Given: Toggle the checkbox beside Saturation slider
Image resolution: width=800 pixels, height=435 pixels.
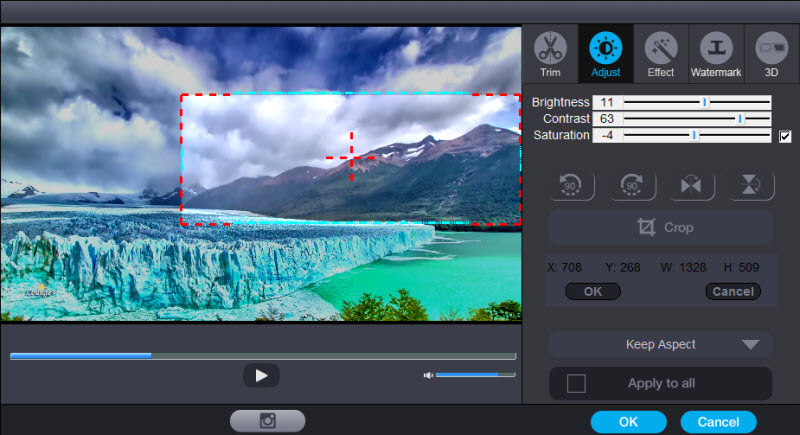Looking at the screenshot, I should 785,136.
